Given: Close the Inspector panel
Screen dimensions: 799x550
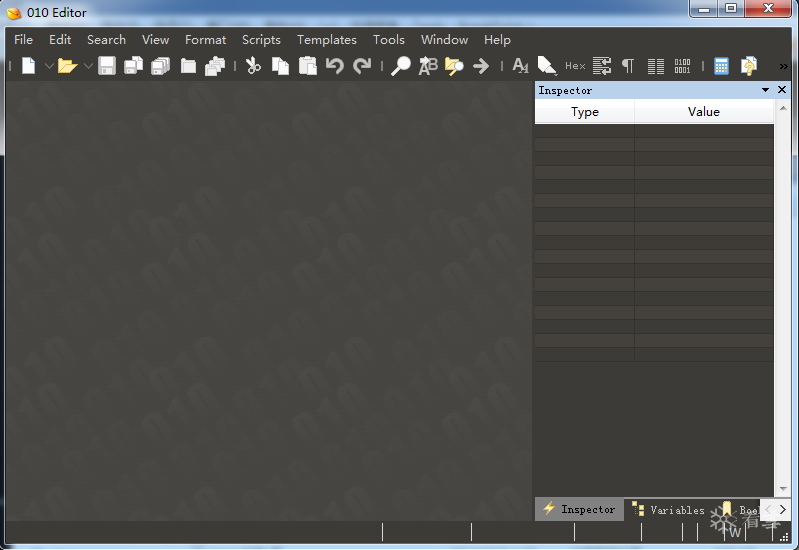Looking at the screenshot, I should [x=782, y=90].
